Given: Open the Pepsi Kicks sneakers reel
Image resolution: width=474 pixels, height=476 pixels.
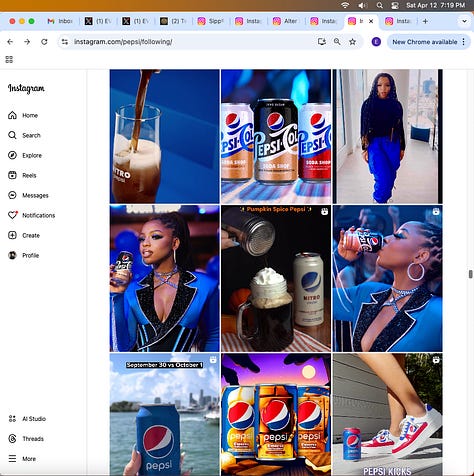Looking at the screenshot, I should pos(388,415).
